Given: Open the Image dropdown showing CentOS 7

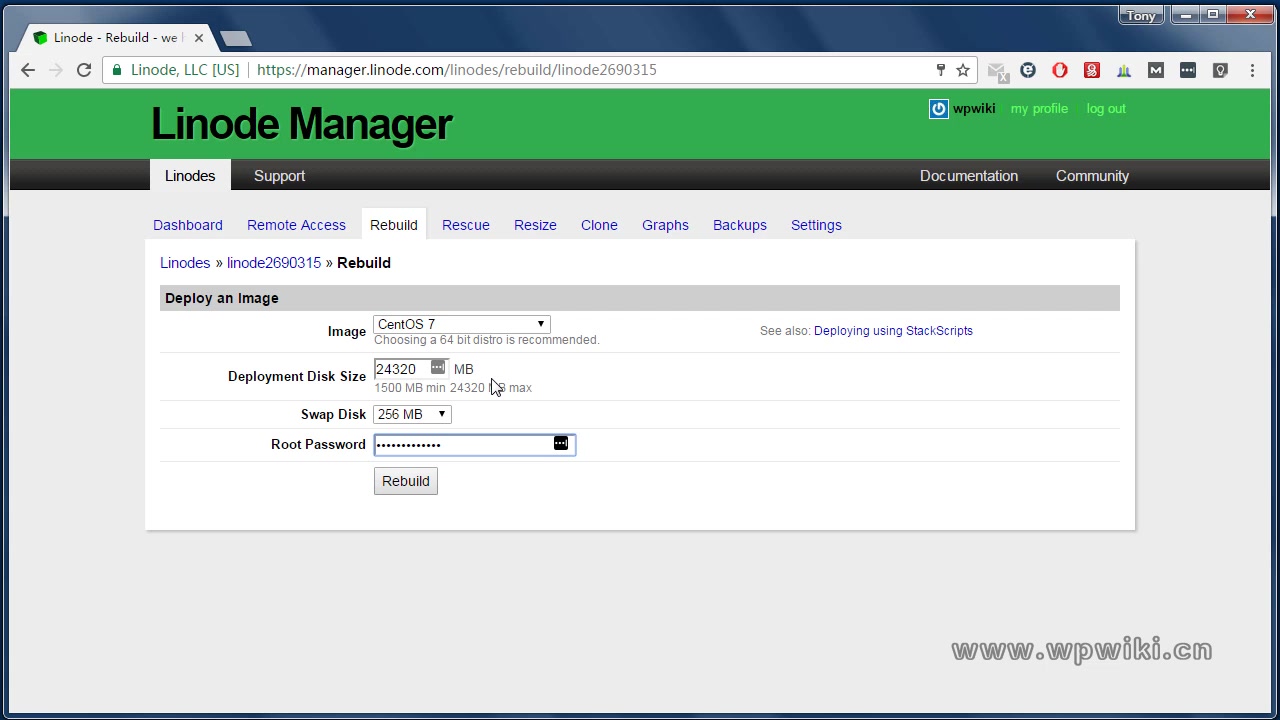Looking at the screenshot, I should (x=462, y=324).
